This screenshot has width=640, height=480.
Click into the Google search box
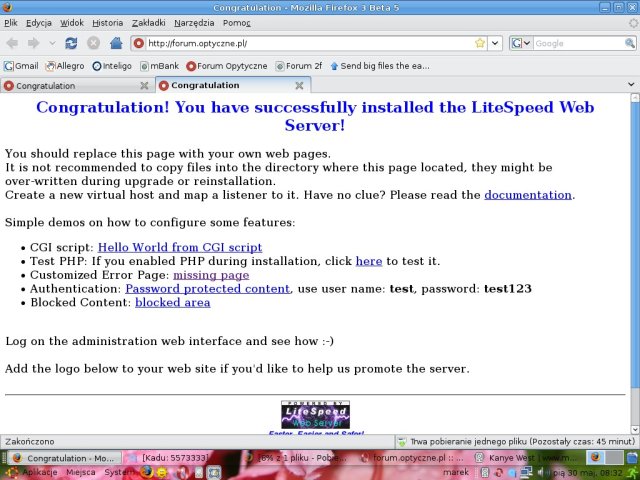point(578,43)
